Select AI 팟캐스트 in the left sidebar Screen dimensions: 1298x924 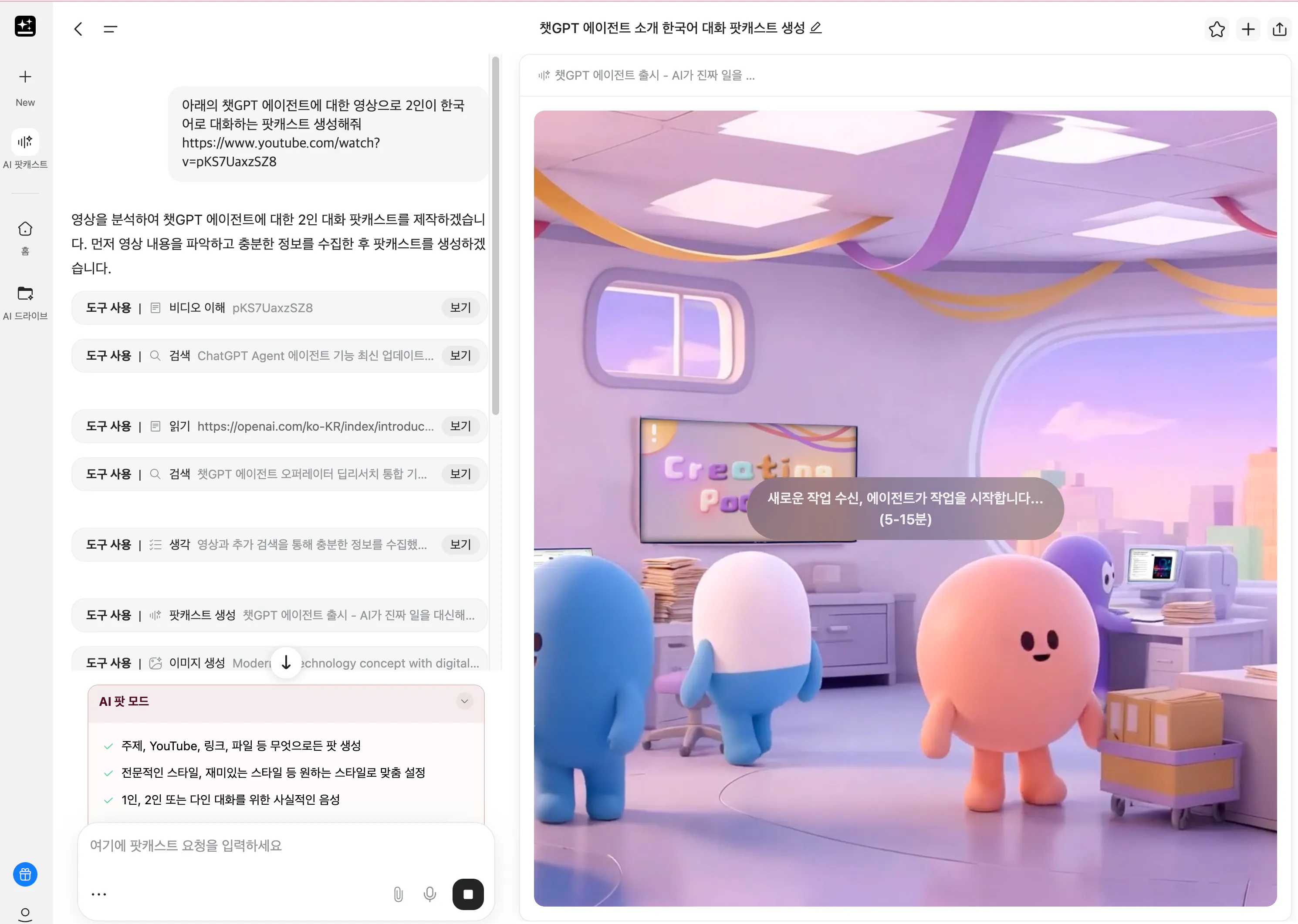coord(25,149)
